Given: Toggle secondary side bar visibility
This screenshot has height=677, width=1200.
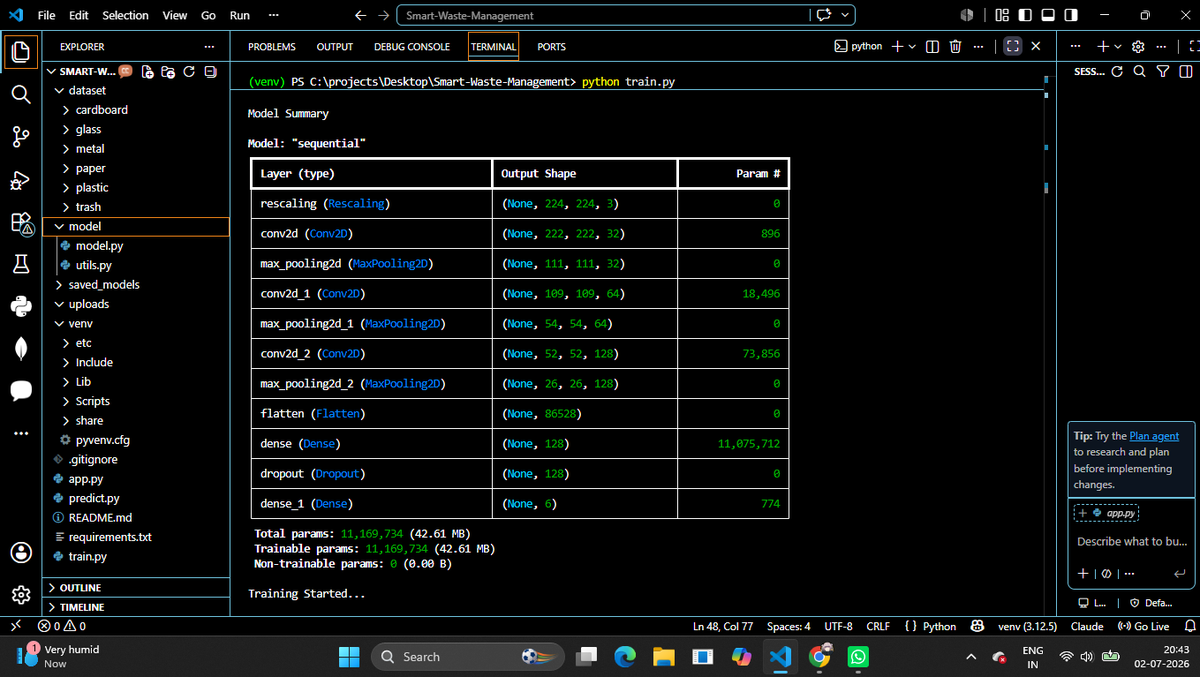Looking at the screenshot, I should click(1070, 15).
